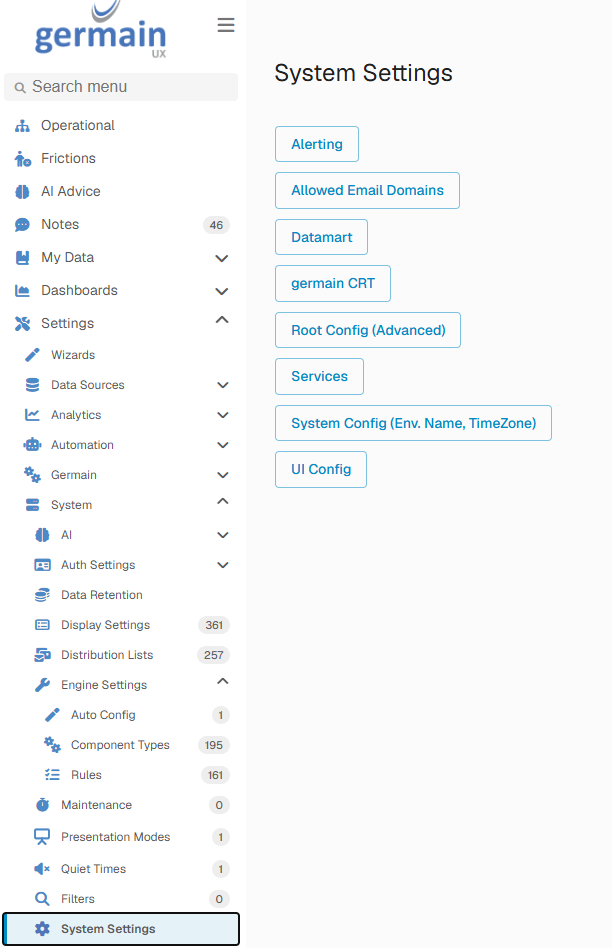Go to Data Retention menu item

click(121, 595)
